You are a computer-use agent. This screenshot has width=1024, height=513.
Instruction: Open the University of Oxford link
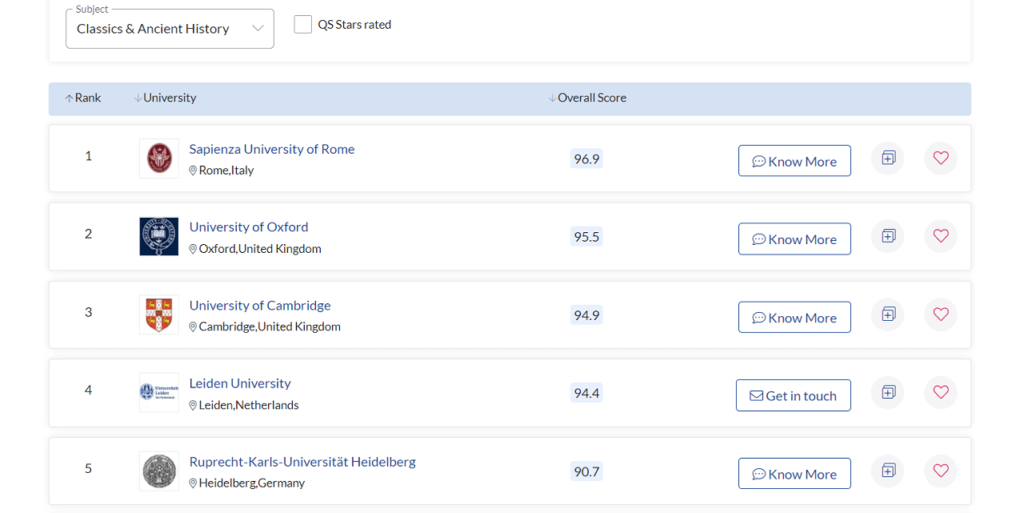pyautogui.click(x=249, y=227)
